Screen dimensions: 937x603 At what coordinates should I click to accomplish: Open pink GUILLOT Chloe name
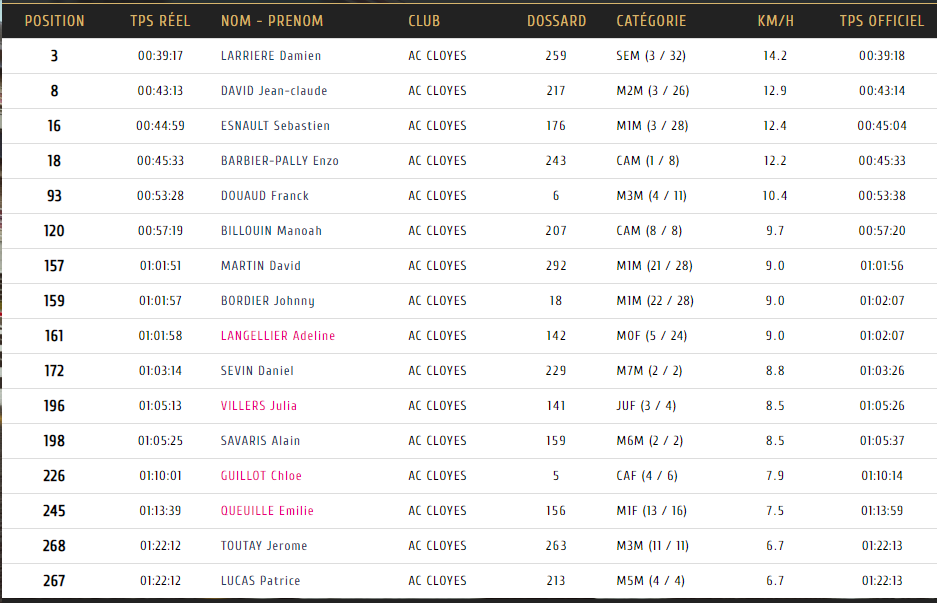tap(261, 476)
